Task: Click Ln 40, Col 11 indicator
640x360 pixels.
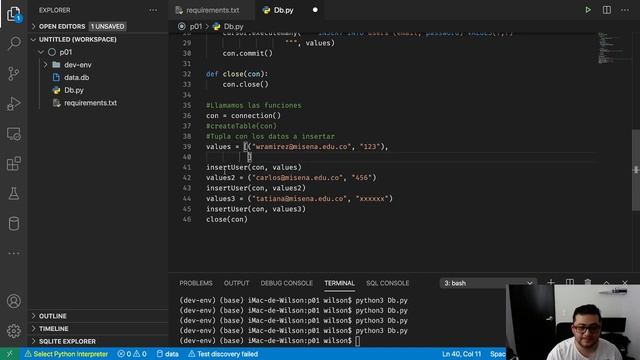Action: pyautogui.click(x=461, y=354)
